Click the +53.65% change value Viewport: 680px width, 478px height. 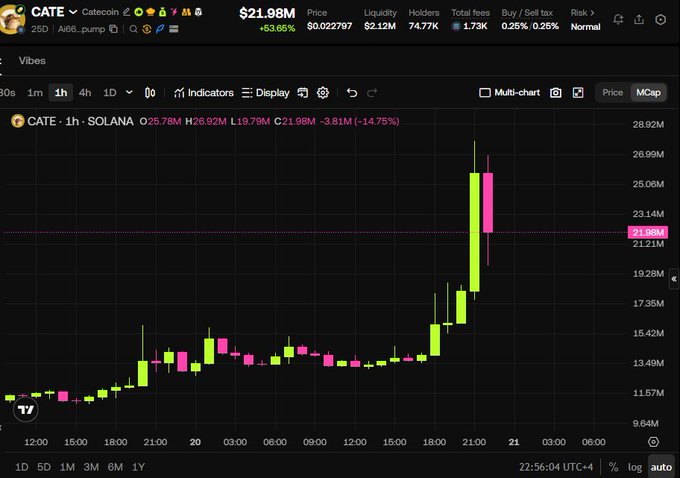277,29
